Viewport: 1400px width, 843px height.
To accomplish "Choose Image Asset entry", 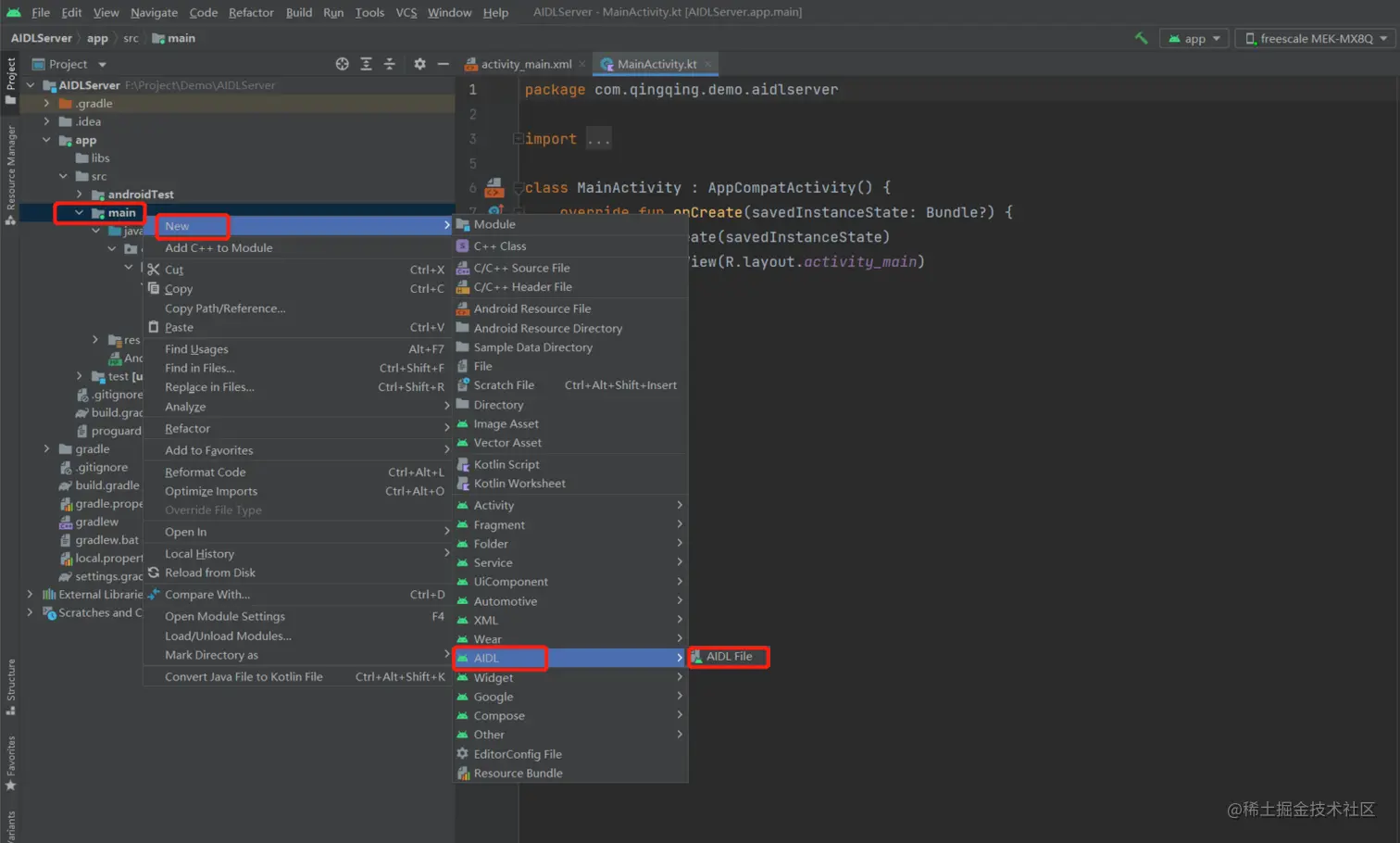I will [570, 423].
